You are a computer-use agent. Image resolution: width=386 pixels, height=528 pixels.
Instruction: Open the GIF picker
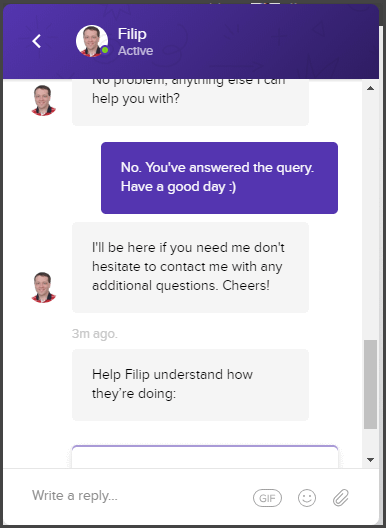[x=267, y=498]
